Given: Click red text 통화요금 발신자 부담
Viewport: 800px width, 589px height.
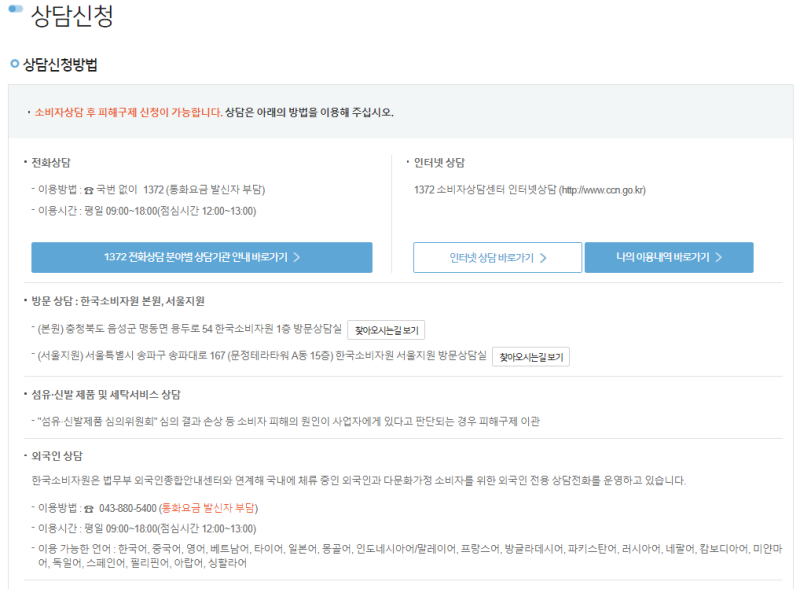Looking at the screenshot, I should pos(208,508).
